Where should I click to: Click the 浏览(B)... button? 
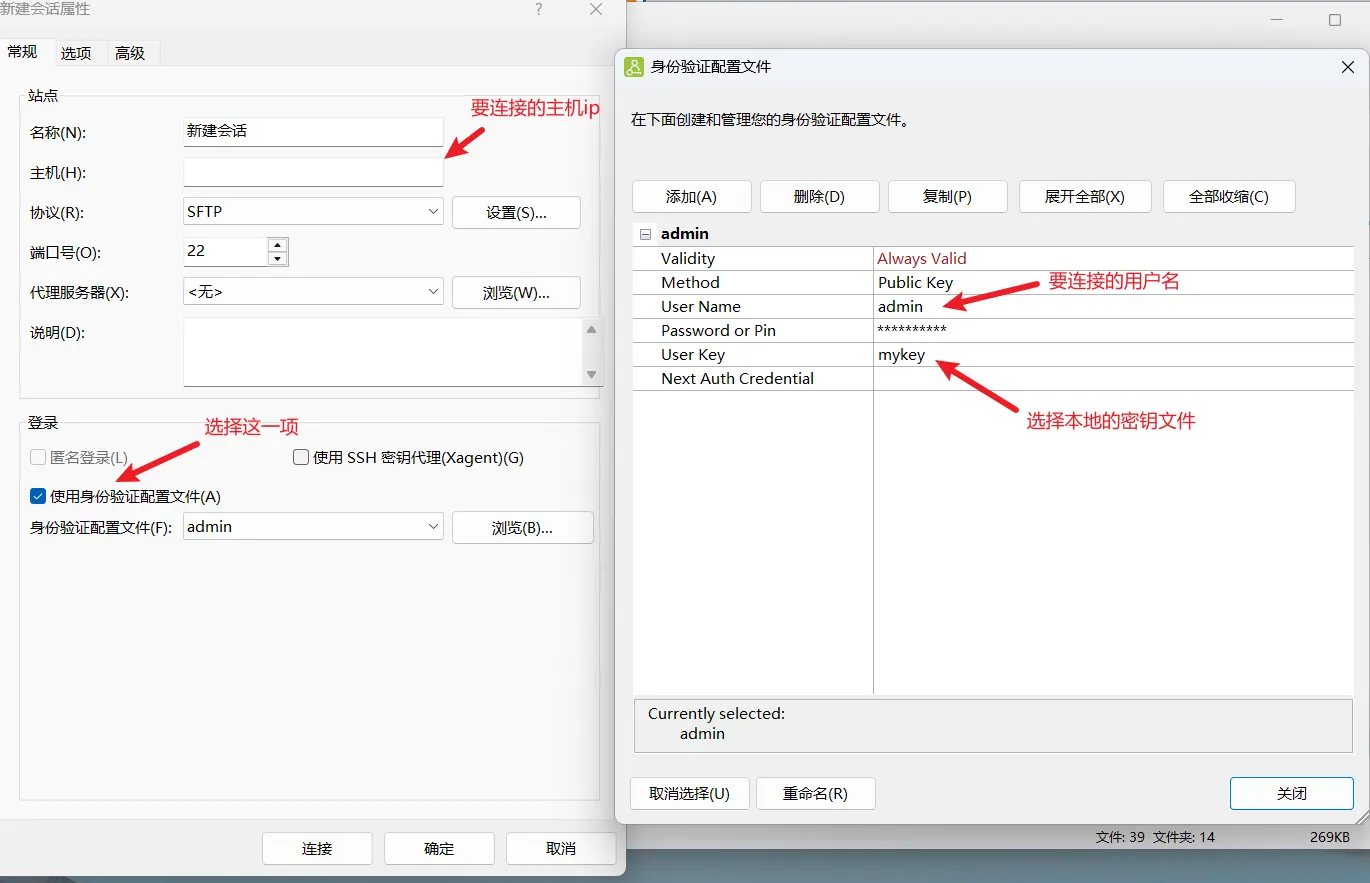tap(522, 527)
